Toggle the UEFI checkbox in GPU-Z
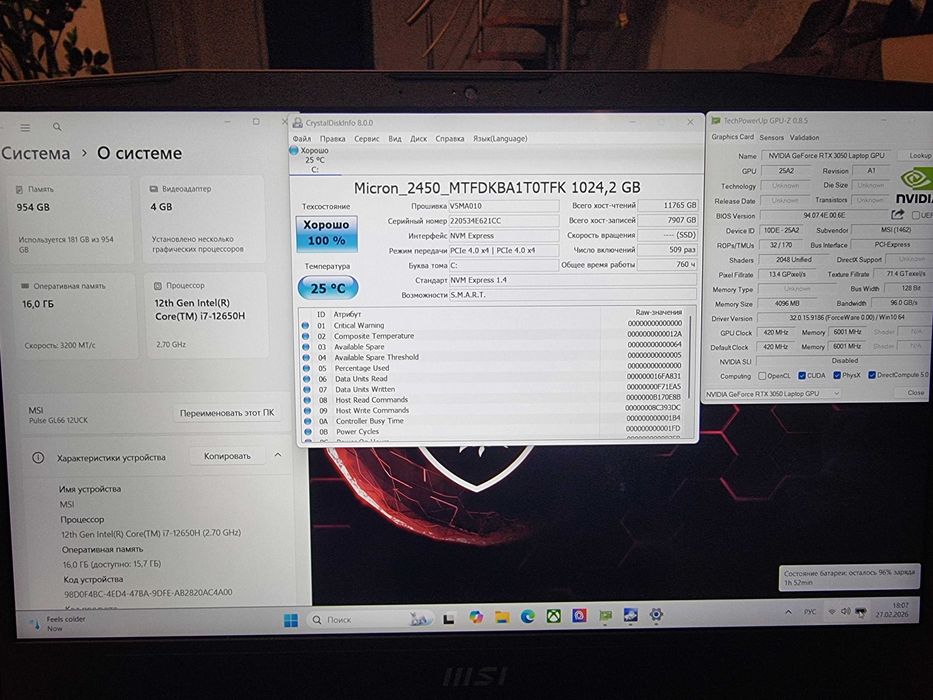This screenshot has height=700, width=933. (x=916, y=215)
